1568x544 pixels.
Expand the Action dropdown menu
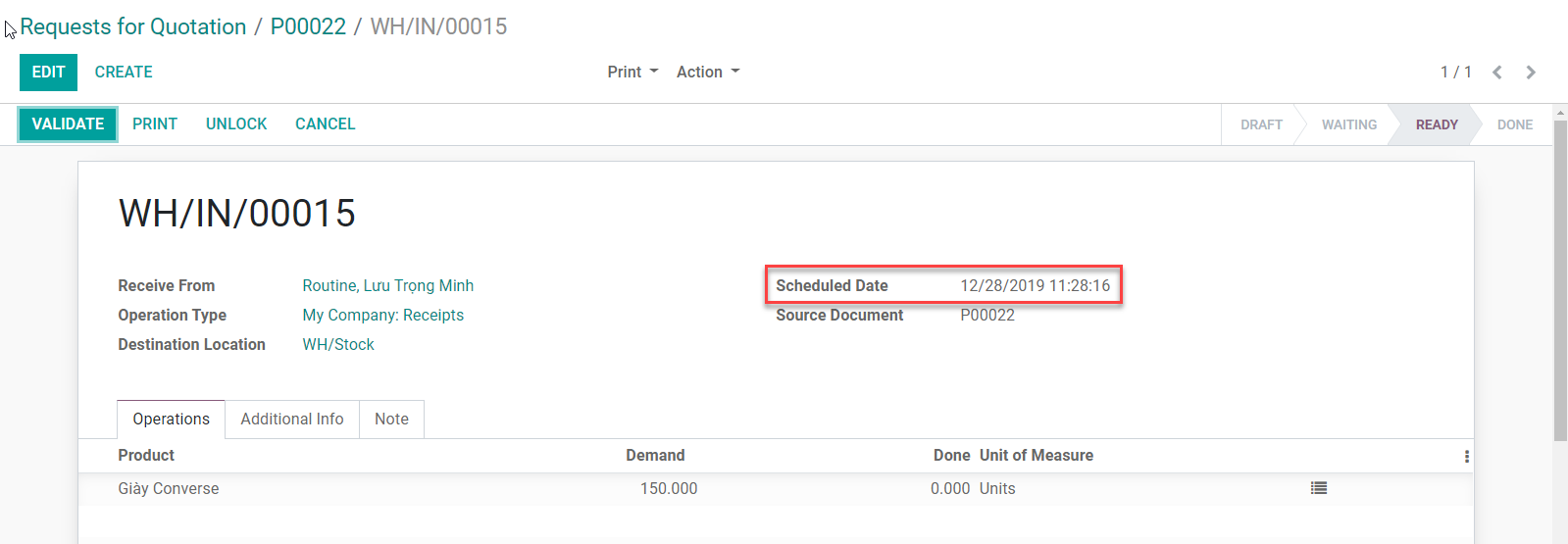click(x=707, y=73)
